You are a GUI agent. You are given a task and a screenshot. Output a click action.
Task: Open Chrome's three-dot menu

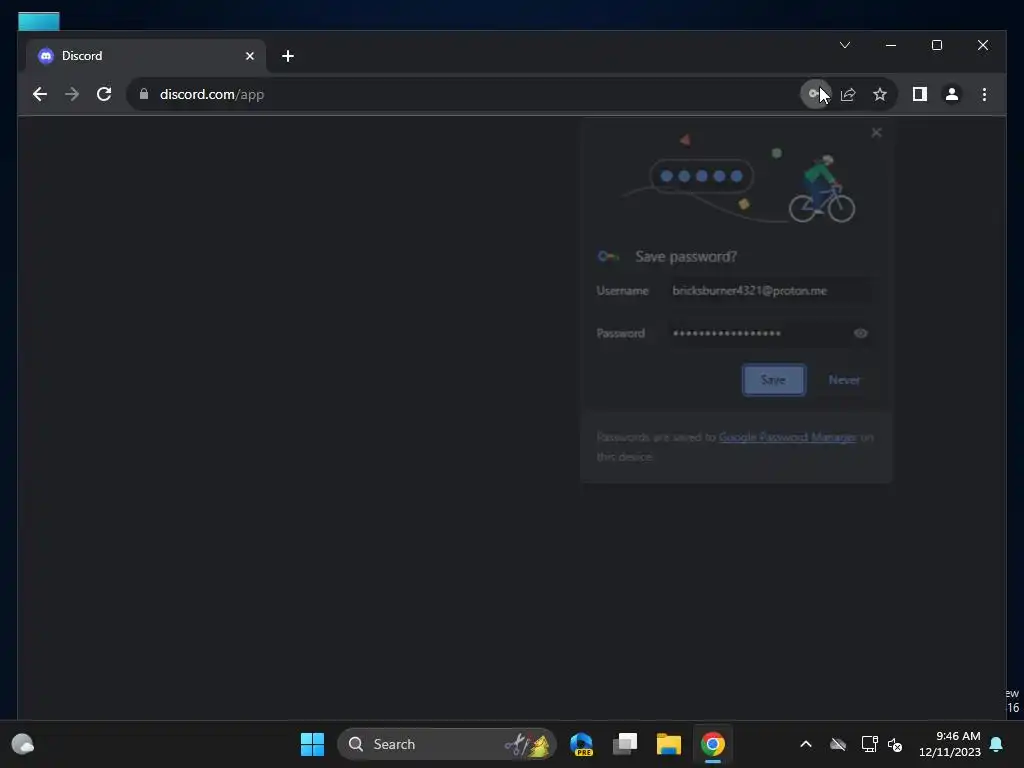[984, 94]
